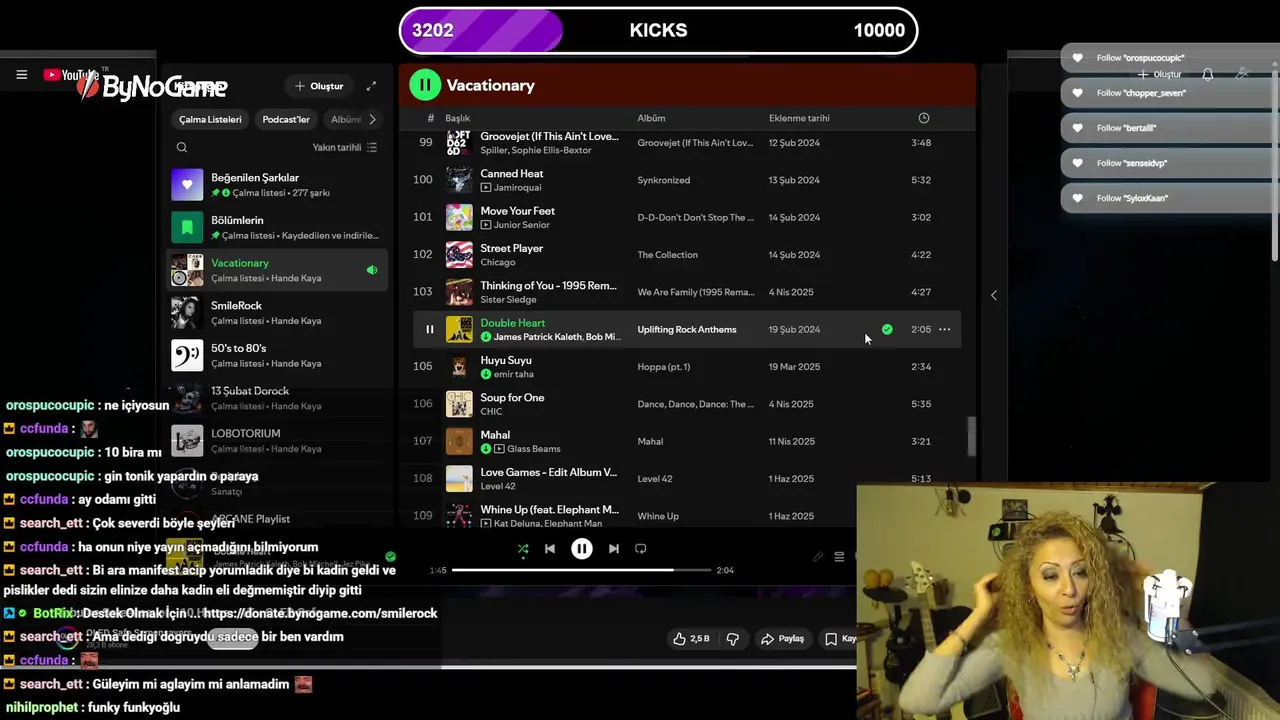Open the Vacationary playlist in the sidebar

coord(277,270)
